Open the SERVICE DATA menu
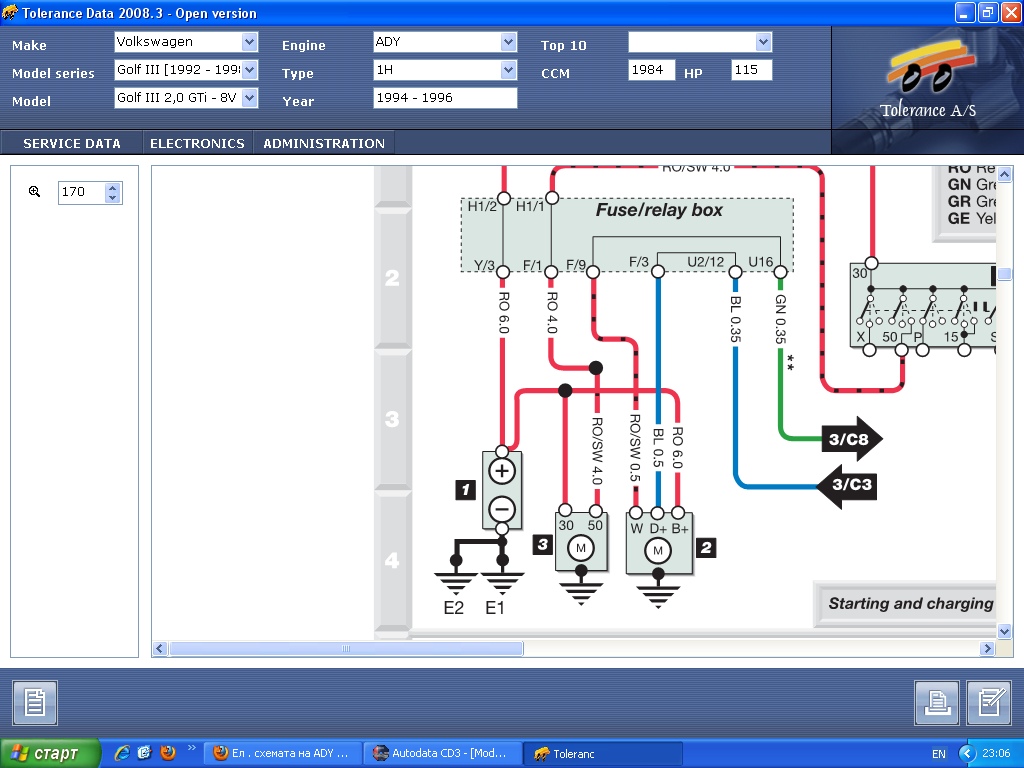The height and width of the screenshot is (768, 1024). click(72, 143)
